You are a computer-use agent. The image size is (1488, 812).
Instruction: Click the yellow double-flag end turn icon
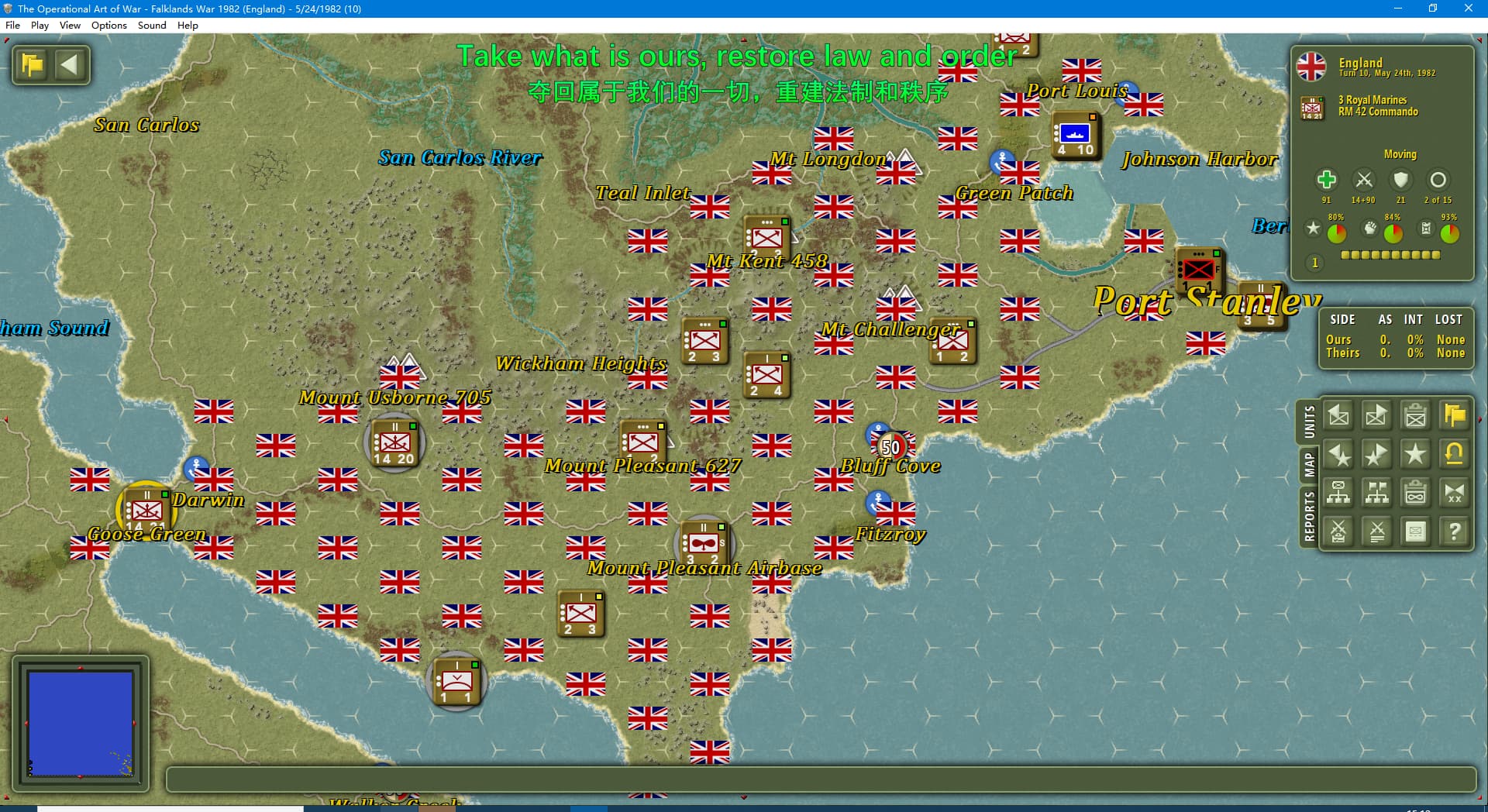point(1454,416)
